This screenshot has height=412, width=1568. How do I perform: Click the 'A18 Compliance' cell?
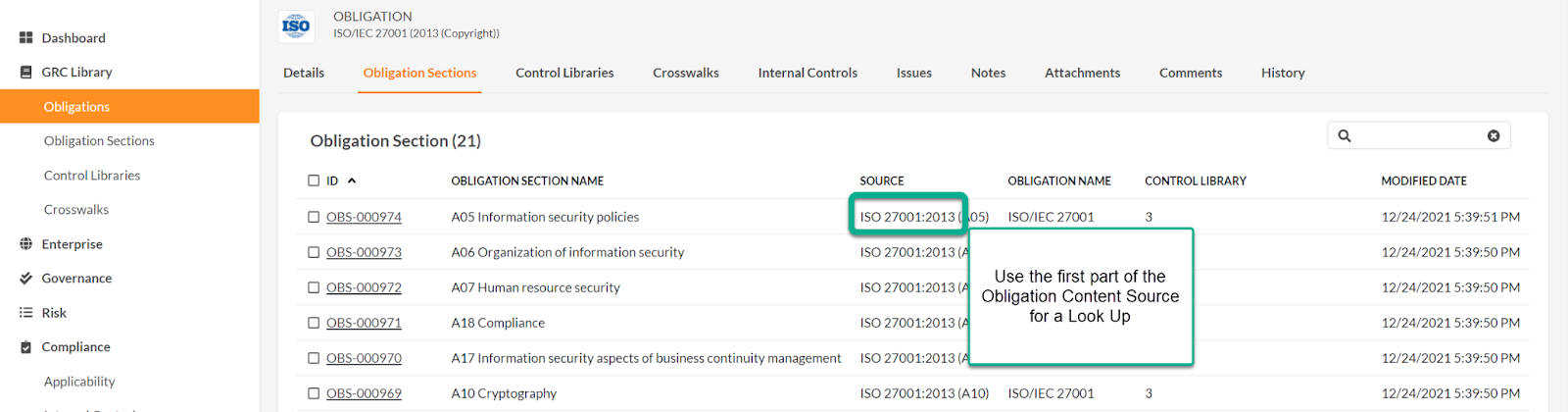tap(498, 323)
